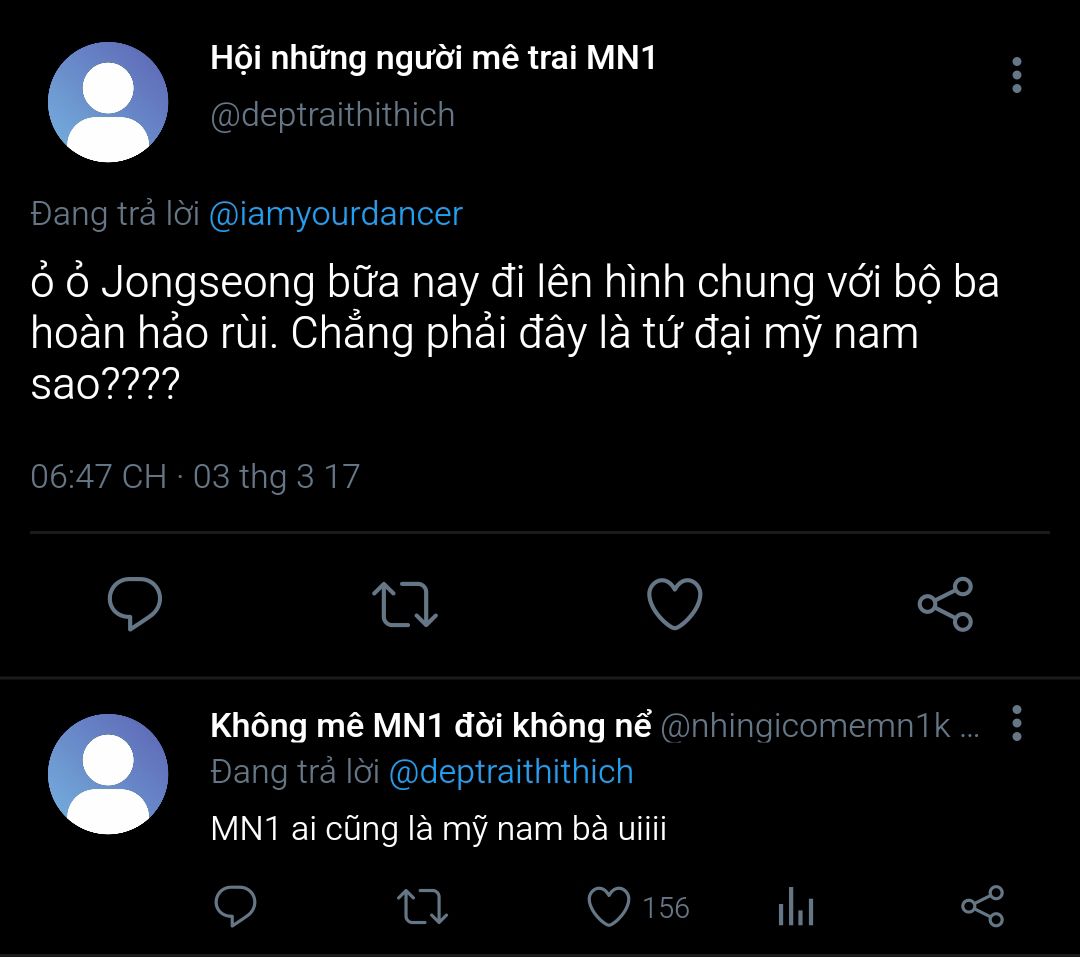This screenshot has height=957, width=1080.
Task: Share the main tweet
Action: click(945, 604)
